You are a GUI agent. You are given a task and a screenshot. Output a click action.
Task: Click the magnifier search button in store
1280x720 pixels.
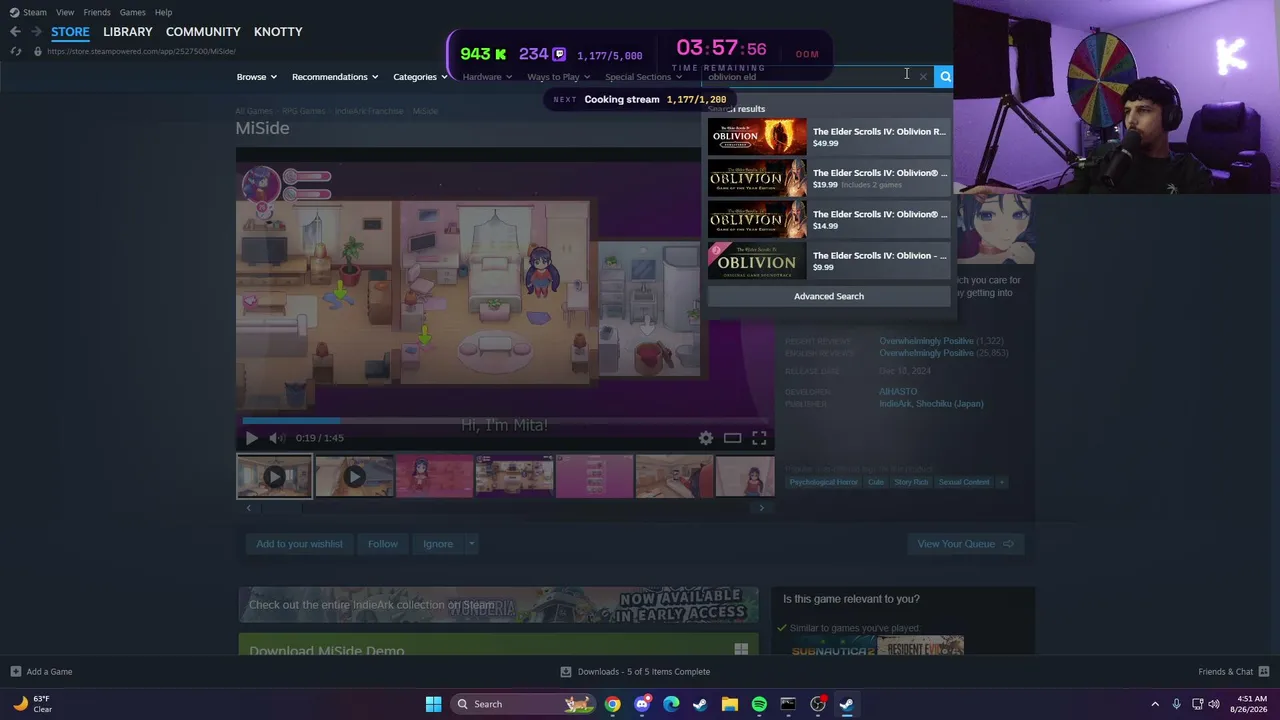945,76
